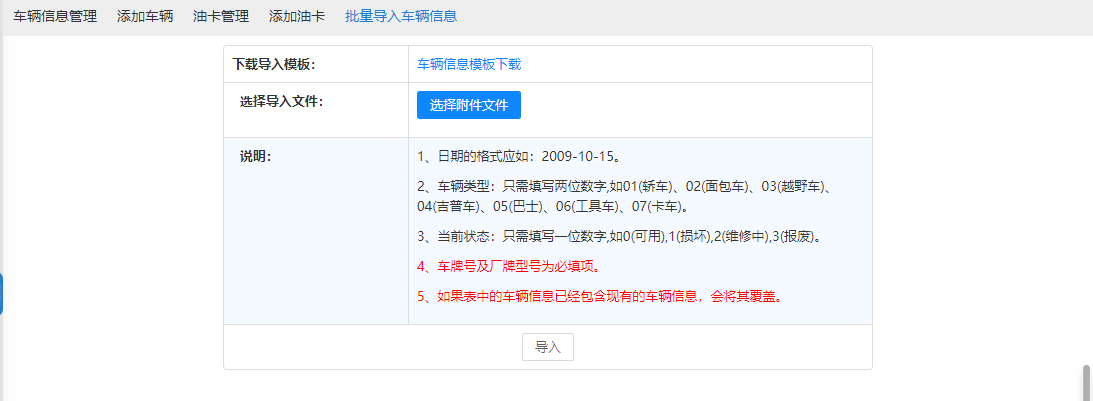
Task: Click the vertical scrollbar thumb at right edge
Action: coord(1086,382)
